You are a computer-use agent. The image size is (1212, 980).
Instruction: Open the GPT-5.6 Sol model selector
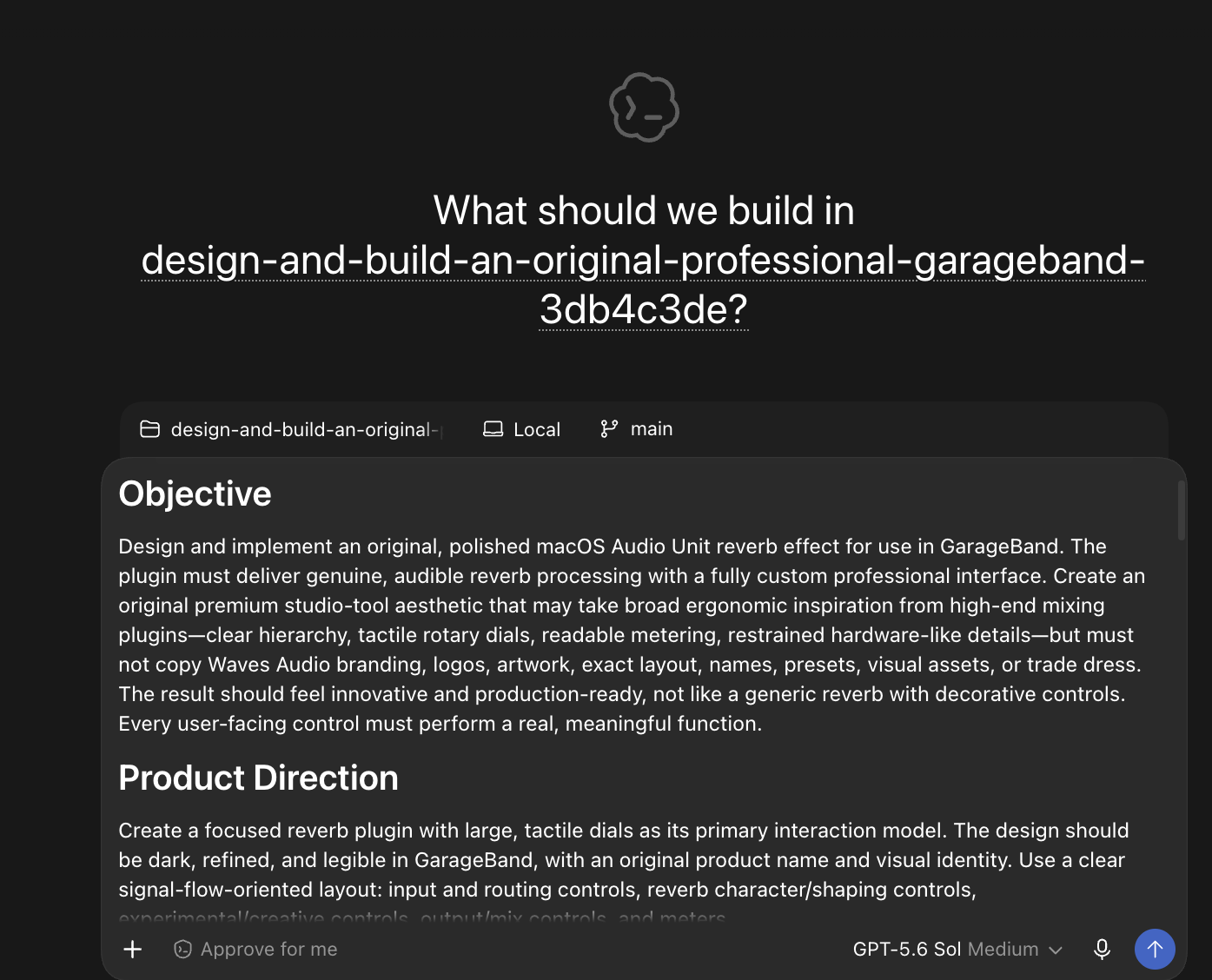click(x=906, y=949)
